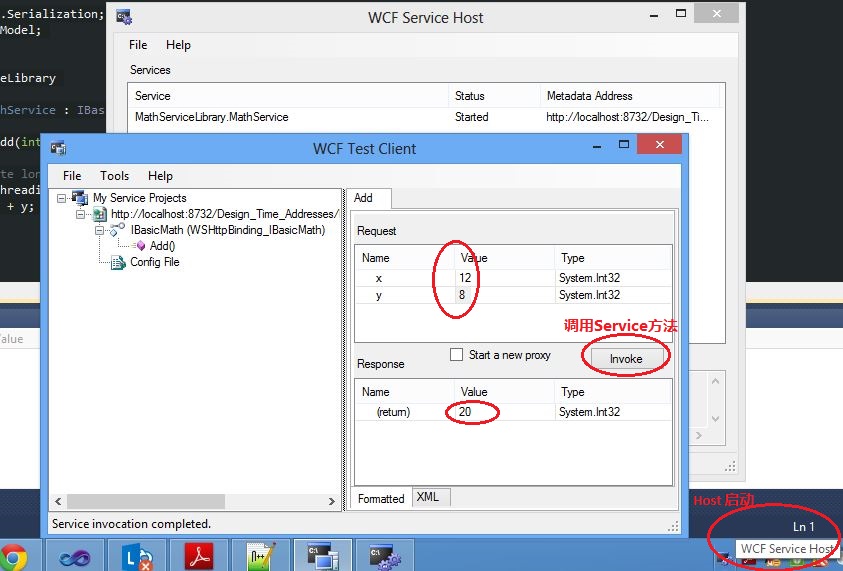Viewport: 843px width, 571px height.
Task: Select the Add() operation in tree
Action: click(162, 246)
